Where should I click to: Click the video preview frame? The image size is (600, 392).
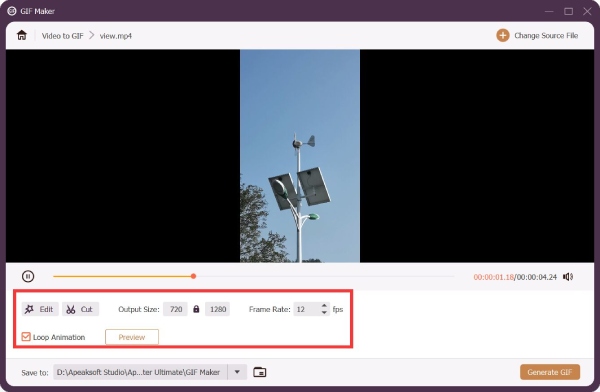pos(300,156)
